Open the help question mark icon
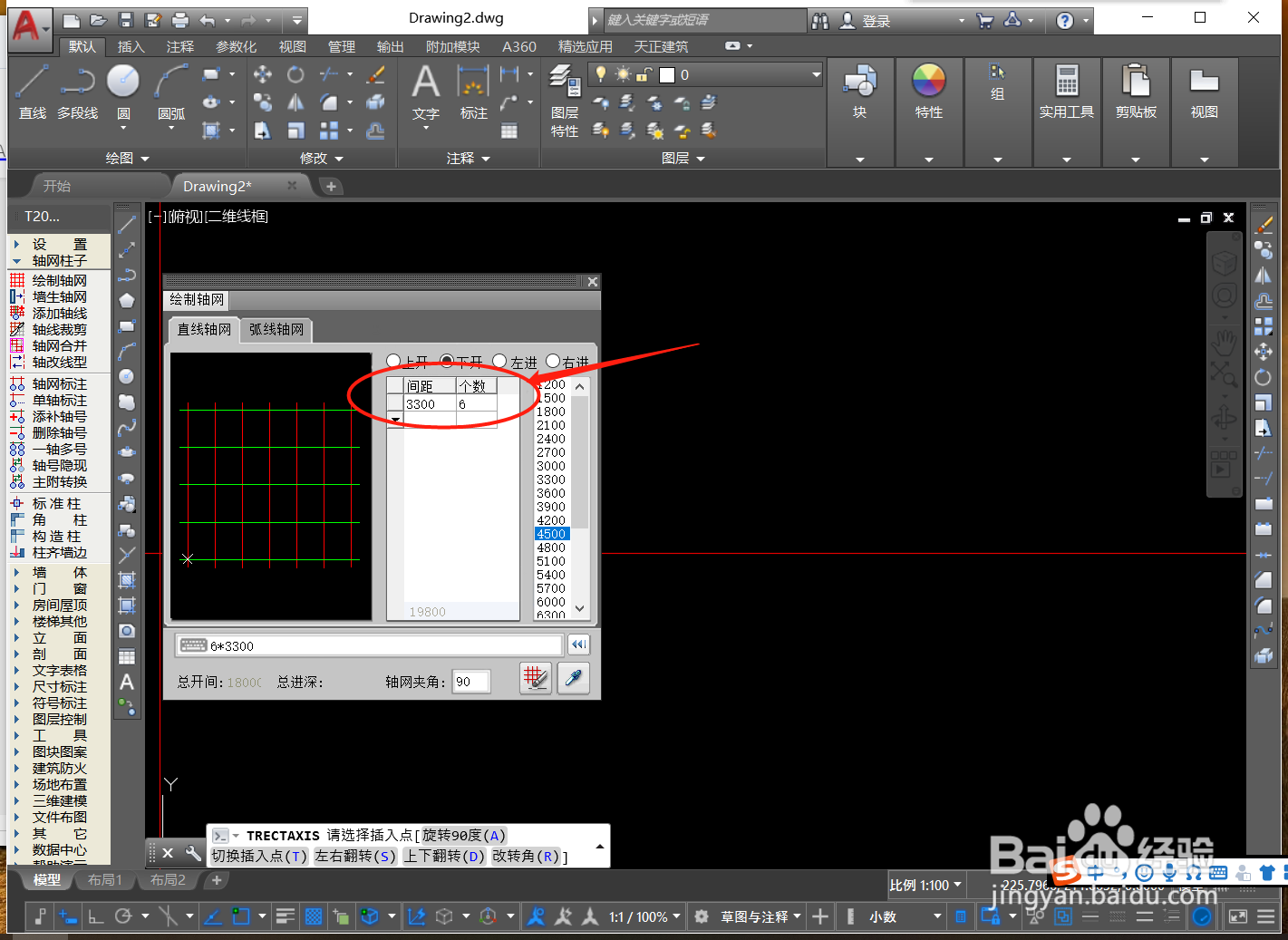1288x940 pixels. (1065, 20)
